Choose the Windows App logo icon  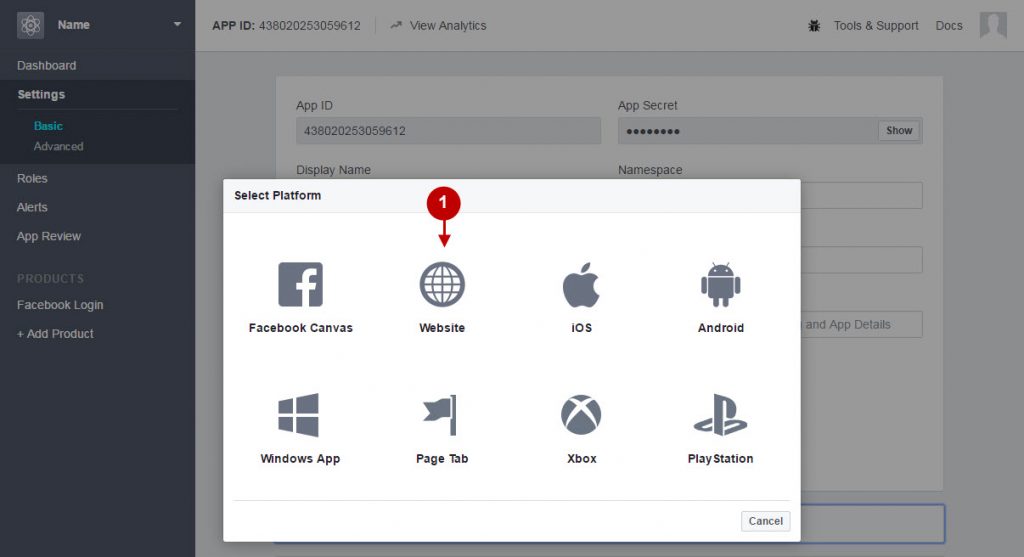click(298, 415)
